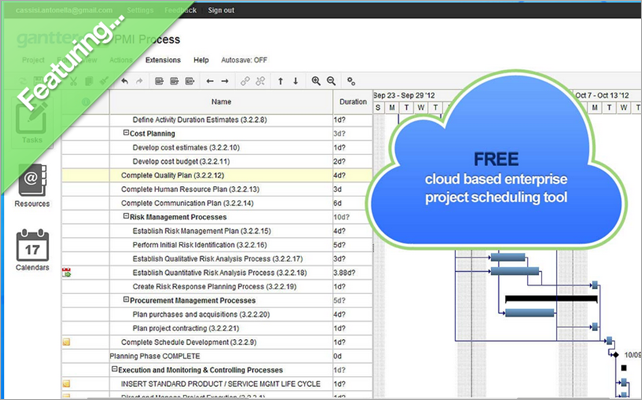Click the calendar constraint icon on row 3.2.2.18
Image resolution: width=642 pixels, height=400 pixels.
pos(66,273)
